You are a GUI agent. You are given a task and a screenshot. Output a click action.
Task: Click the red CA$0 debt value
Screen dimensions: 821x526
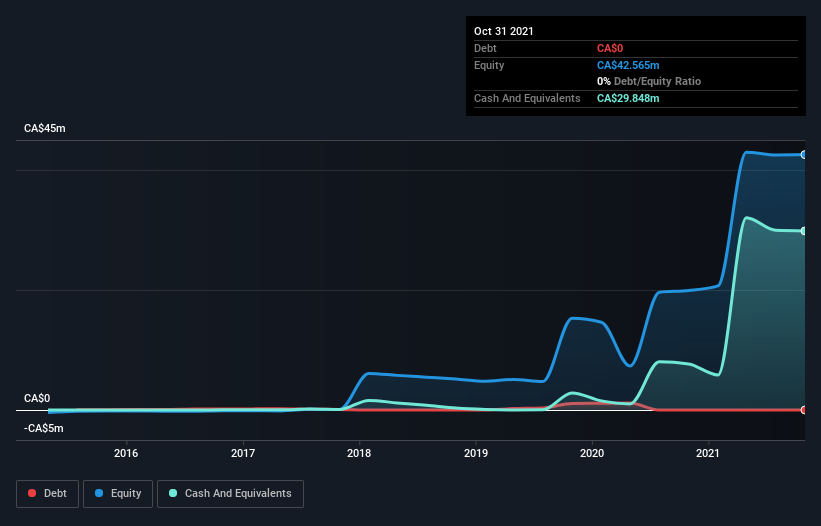(x=610, y=48)
